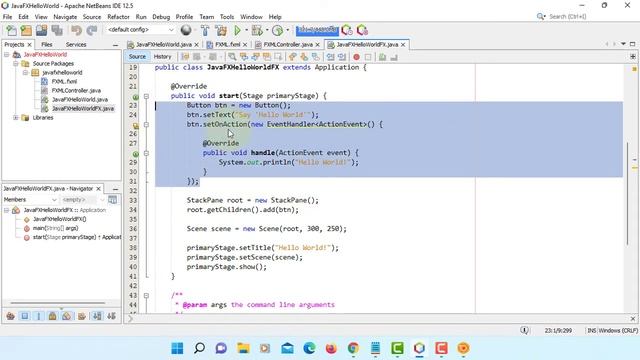The width and height of the screenshot is (640, 360).
Task: Expand the Libraries node
Action: (16, 118)
